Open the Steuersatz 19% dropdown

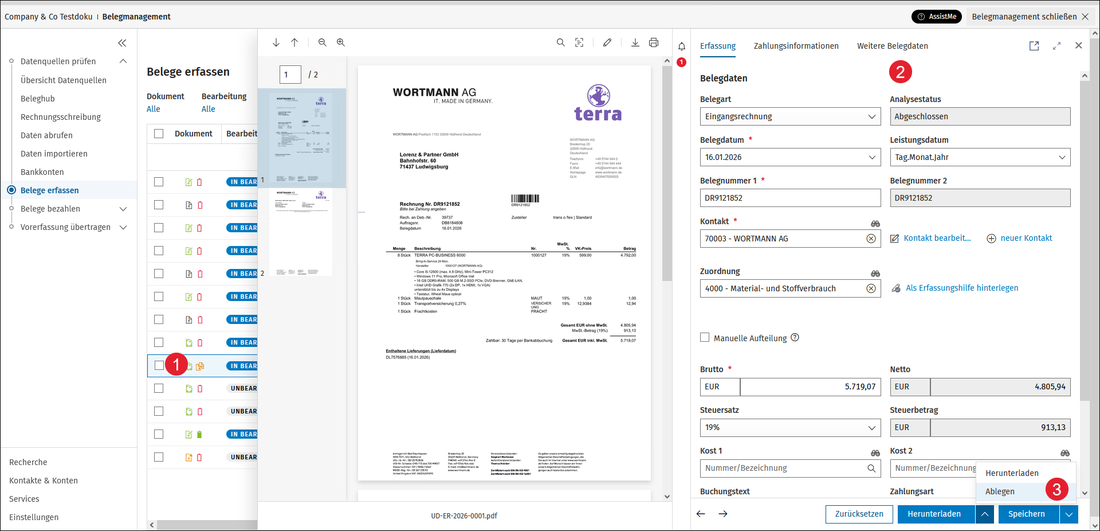[790, 427]
